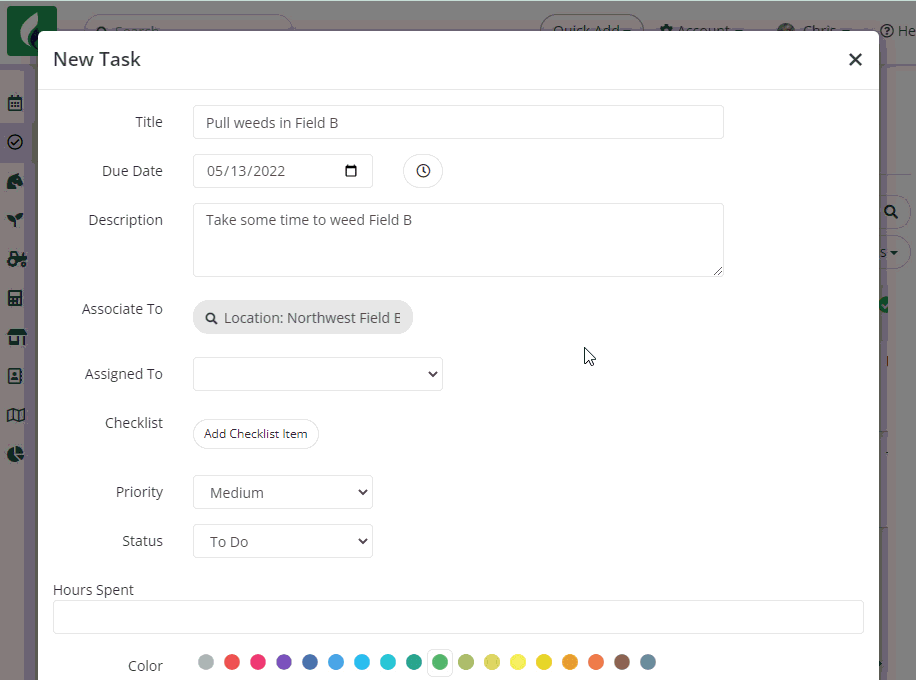Open the date picker calendar icon

[x=351, y=171]
